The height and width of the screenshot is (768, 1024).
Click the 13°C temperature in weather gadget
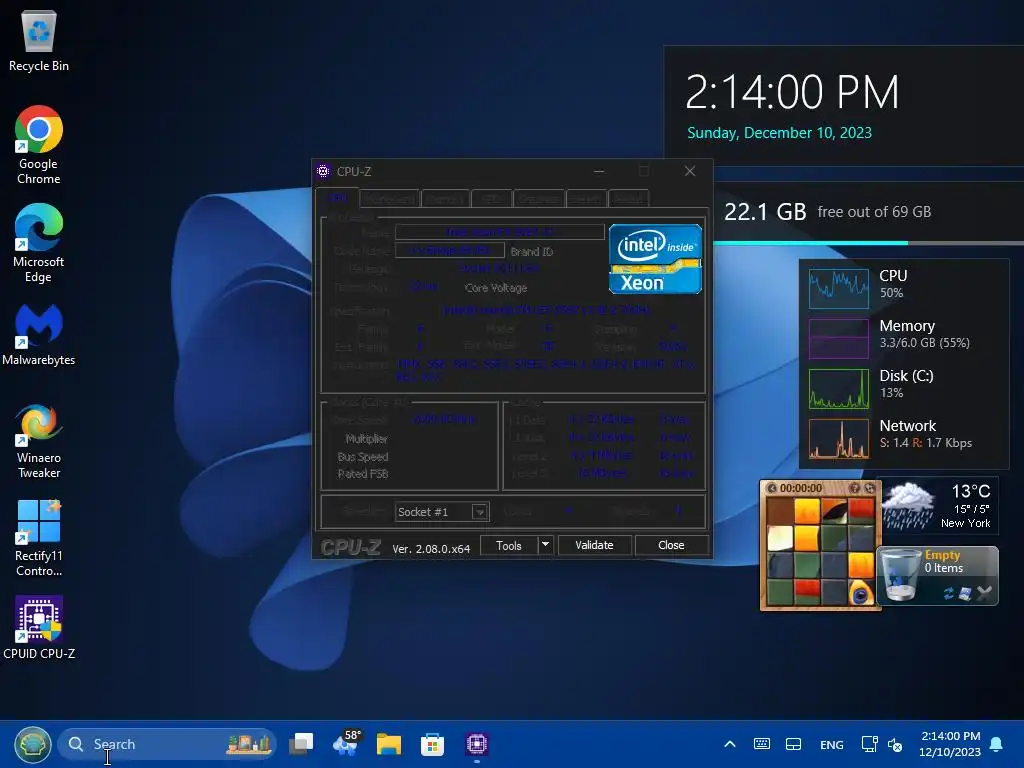(970, 491)
